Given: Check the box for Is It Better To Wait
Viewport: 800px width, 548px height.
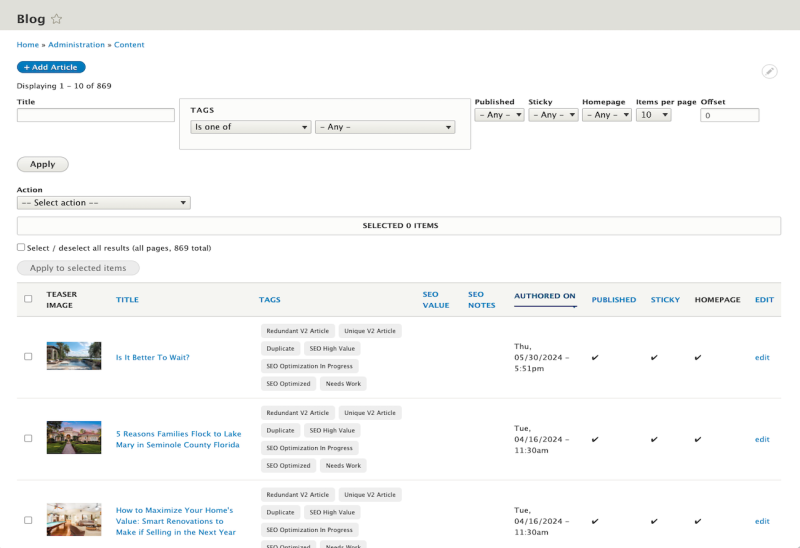Looking at the screenshot, I should click(x=28, y=357).
